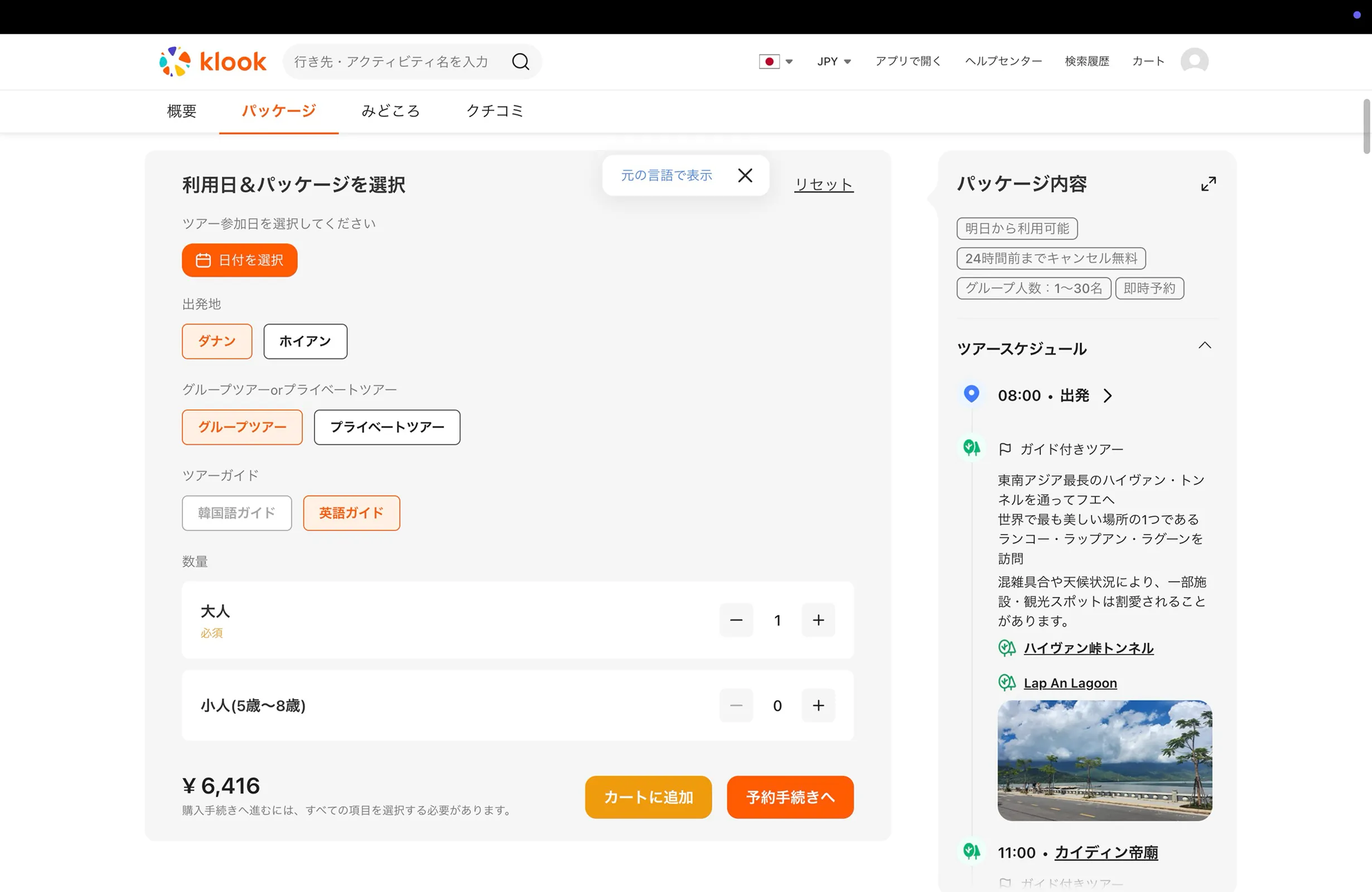The height and width of the screenshot is (892, 1372).
Task: Expand the パッケージ内容 panel to full view
Action: (x=1208, y=184)
